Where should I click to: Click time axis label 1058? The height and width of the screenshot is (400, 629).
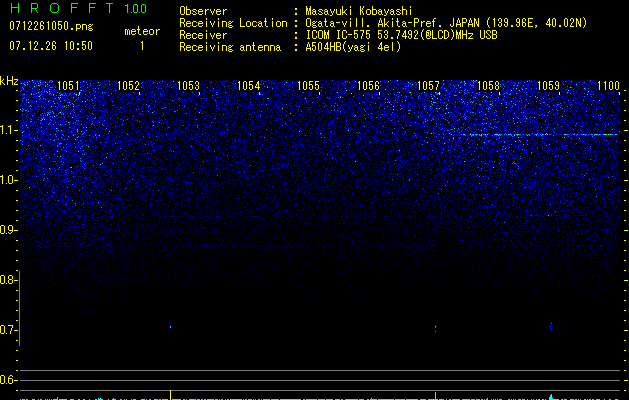(x=488, y=86)
